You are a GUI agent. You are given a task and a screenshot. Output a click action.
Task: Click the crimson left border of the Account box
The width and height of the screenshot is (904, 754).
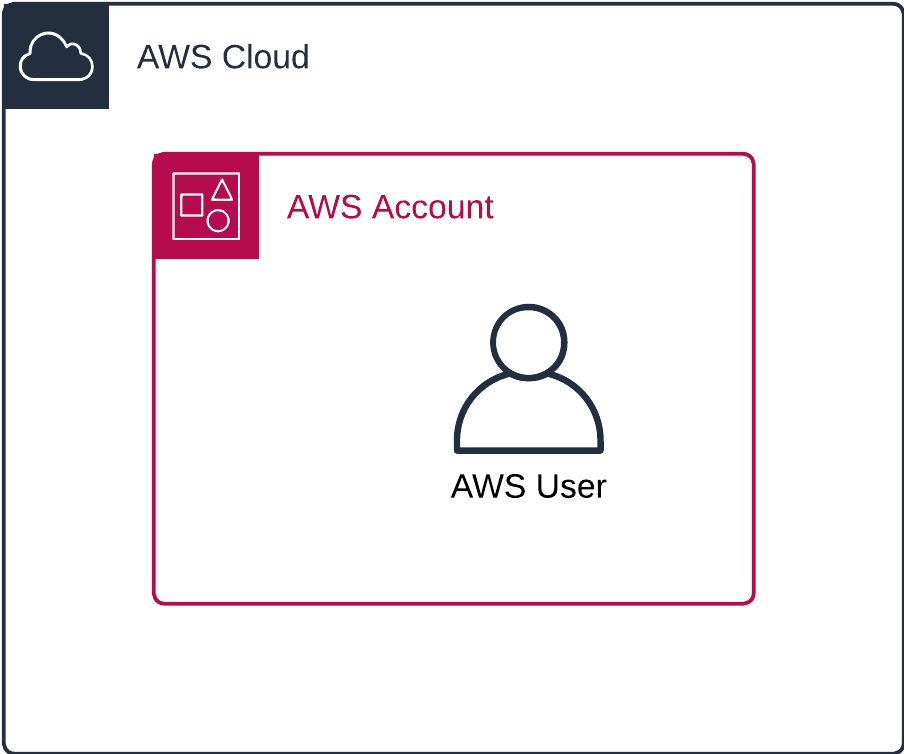[x=154, y=420]
